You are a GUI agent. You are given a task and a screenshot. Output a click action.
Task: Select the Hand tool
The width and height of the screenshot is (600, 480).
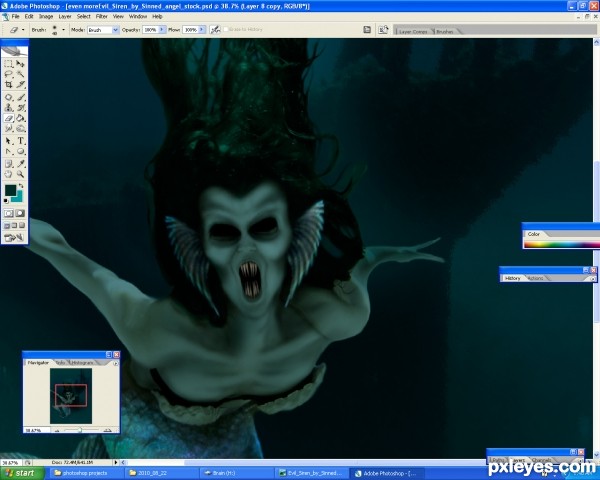pyautogui.click(x=8, y=174)
